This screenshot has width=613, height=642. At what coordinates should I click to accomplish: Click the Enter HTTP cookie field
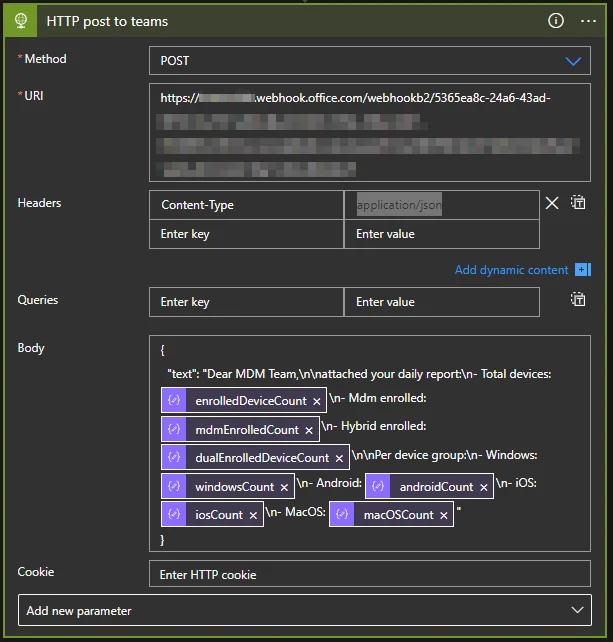coord(370,574)
